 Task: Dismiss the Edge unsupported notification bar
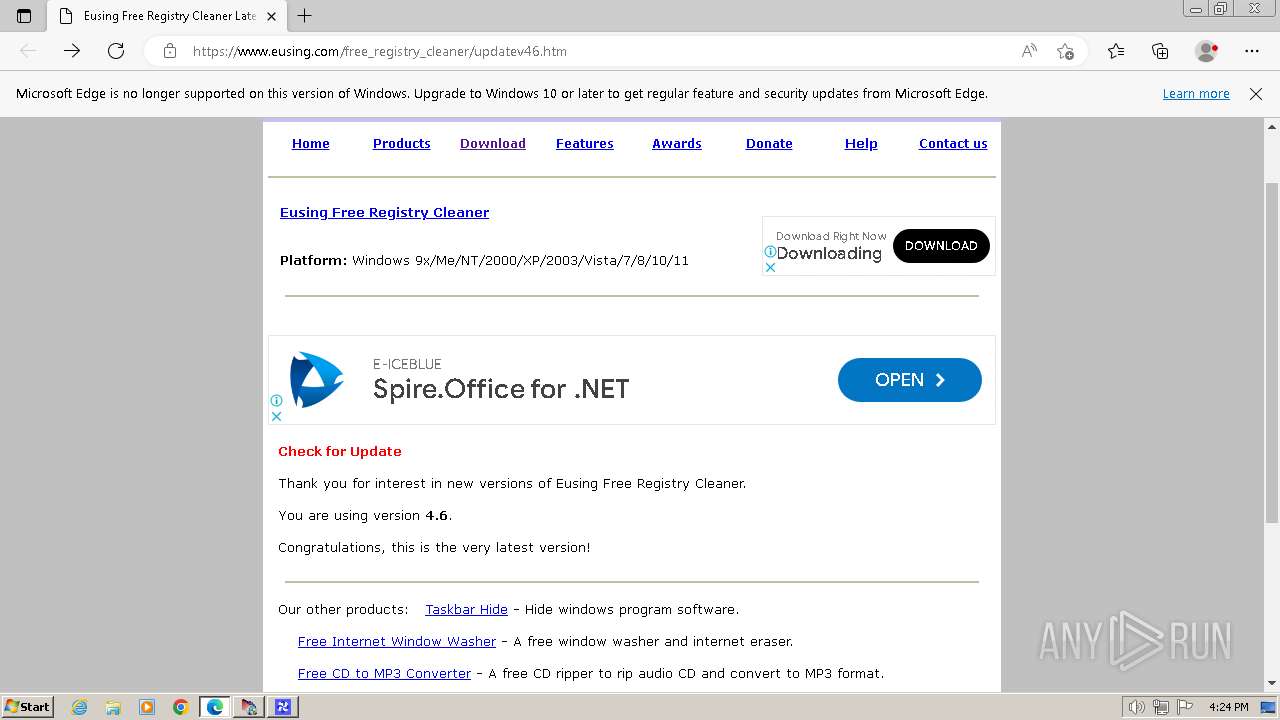click(1256, 94)
